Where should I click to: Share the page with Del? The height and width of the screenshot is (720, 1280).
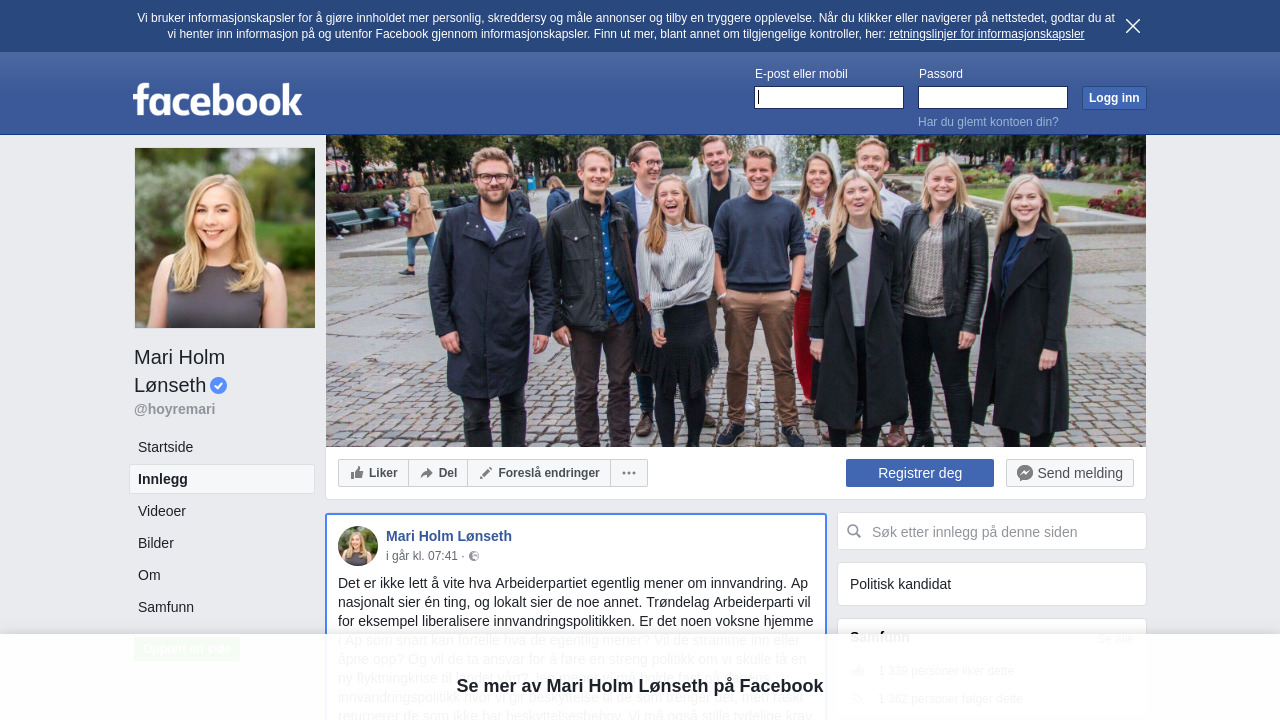(x=438, y=473)
